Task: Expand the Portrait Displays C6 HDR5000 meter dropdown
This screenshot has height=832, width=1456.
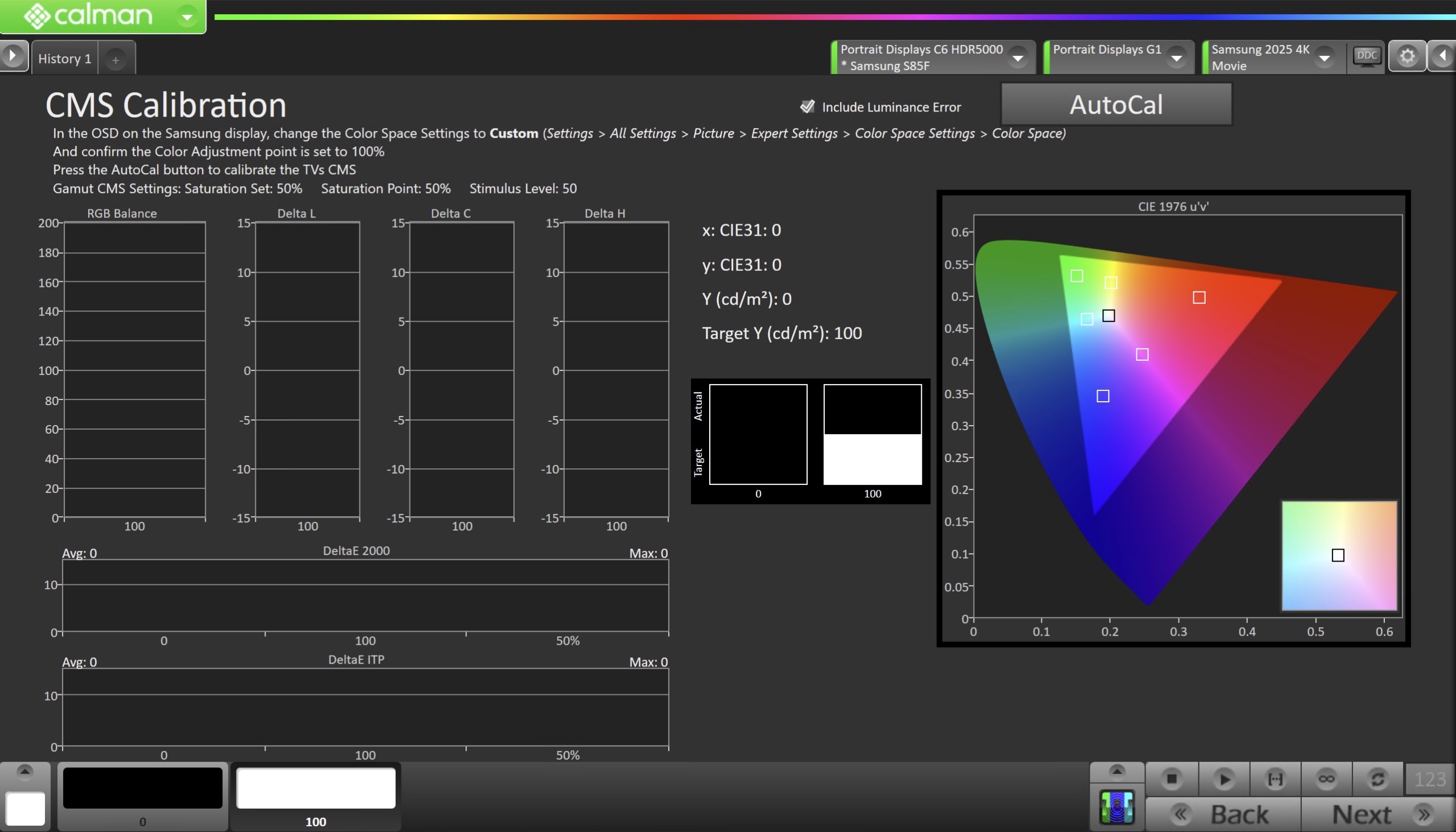Action: [1017, 57]
